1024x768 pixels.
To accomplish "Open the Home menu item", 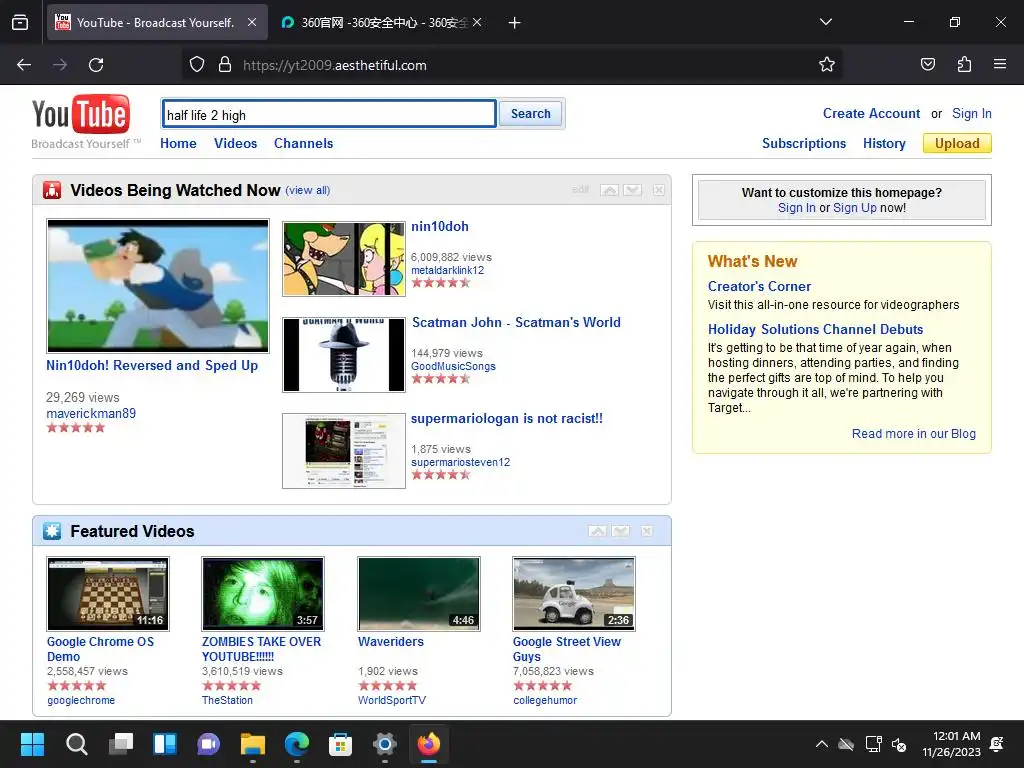I will pyautogui.click(x=178, y=143).
